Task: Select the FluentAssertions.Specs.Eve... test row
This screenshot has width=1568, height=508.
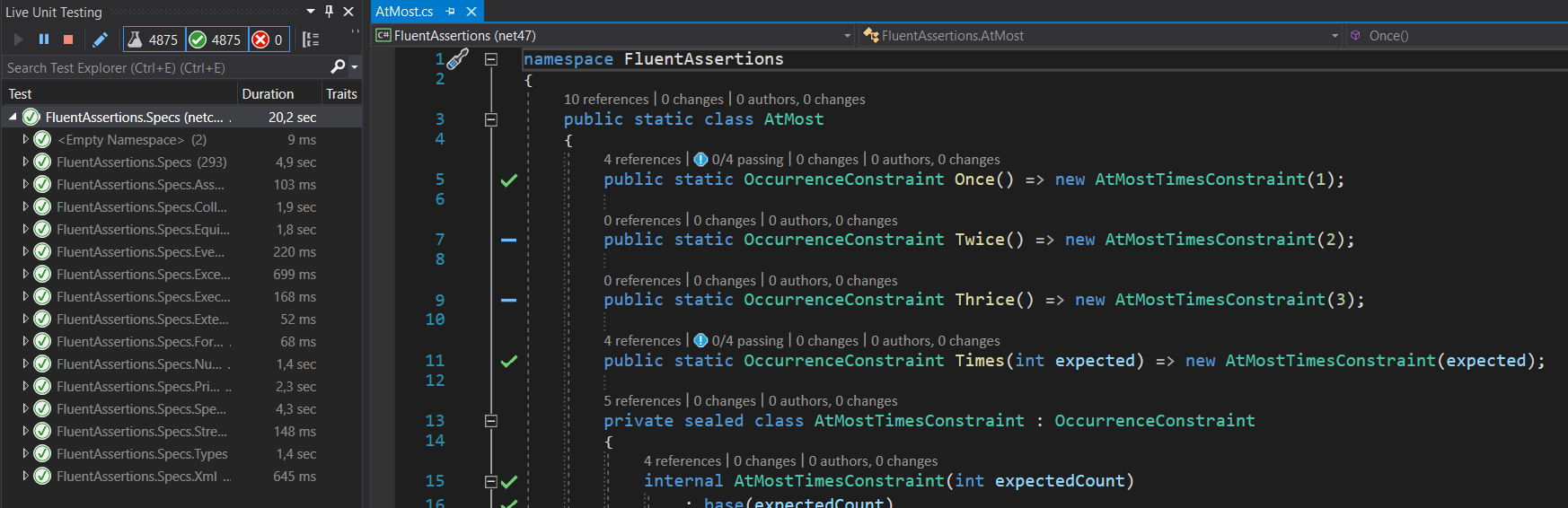Action: (181, 251)
